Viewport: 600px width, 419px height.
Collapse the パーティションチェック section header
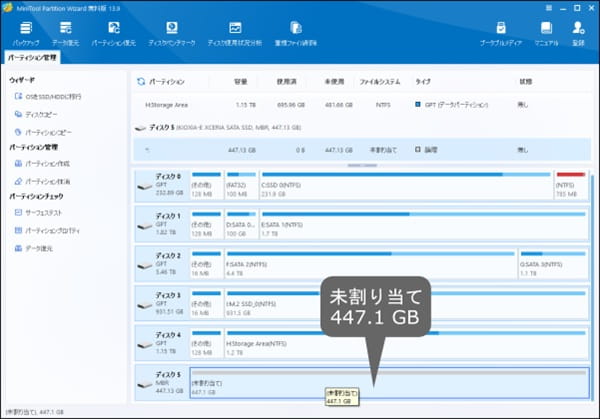coord(36,196)
